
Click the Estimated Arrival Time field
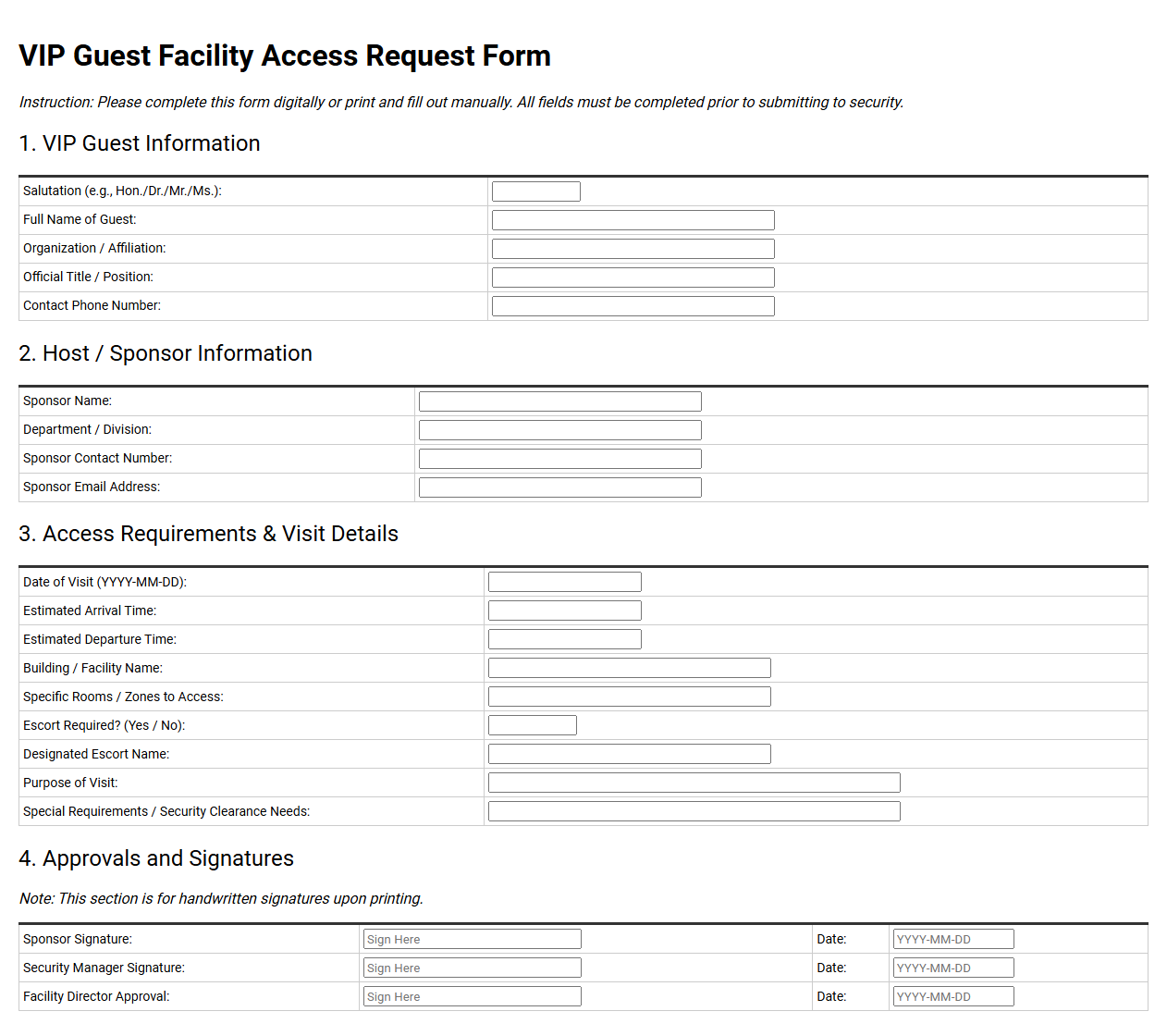(565, 610)
